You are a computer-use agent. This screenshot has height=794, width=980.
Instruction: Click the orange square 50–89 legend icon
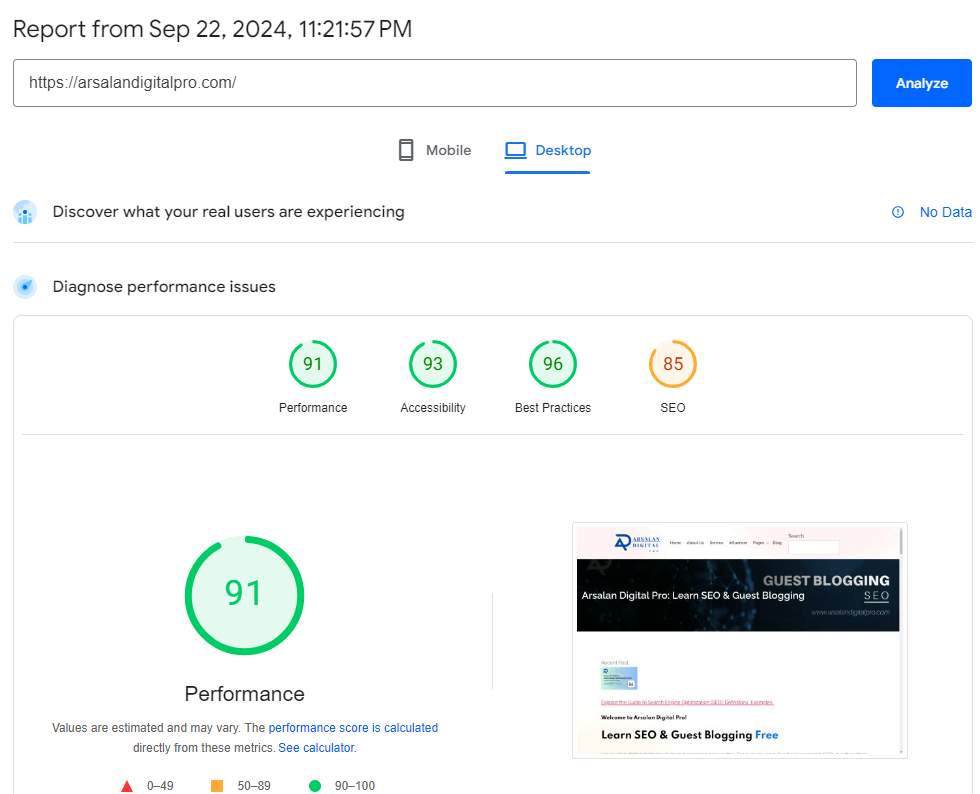[217, 786]
